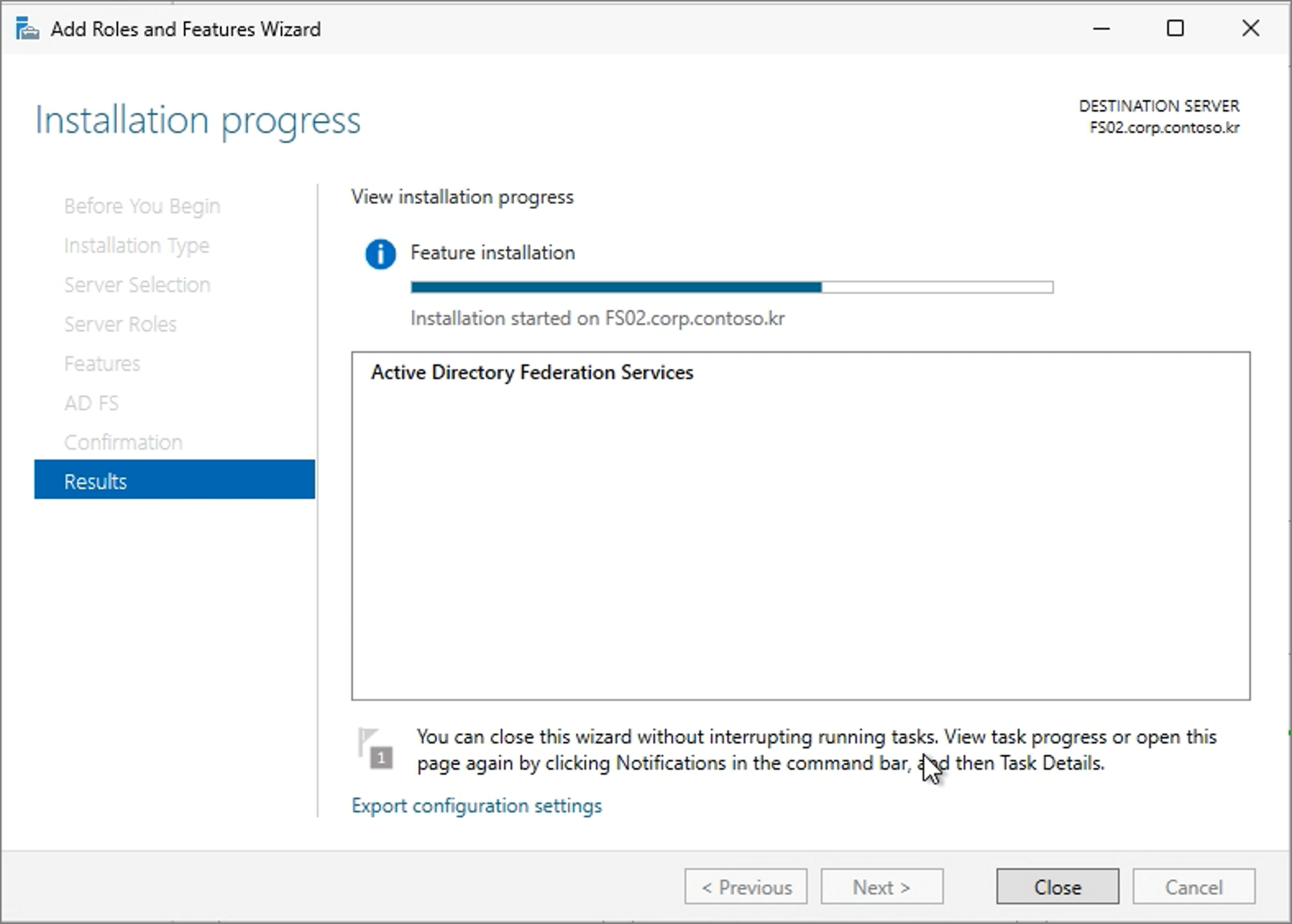This screenshot has width=1292, height=924.
Task: Click the feature installation progress bar
Action: [731, 287]
